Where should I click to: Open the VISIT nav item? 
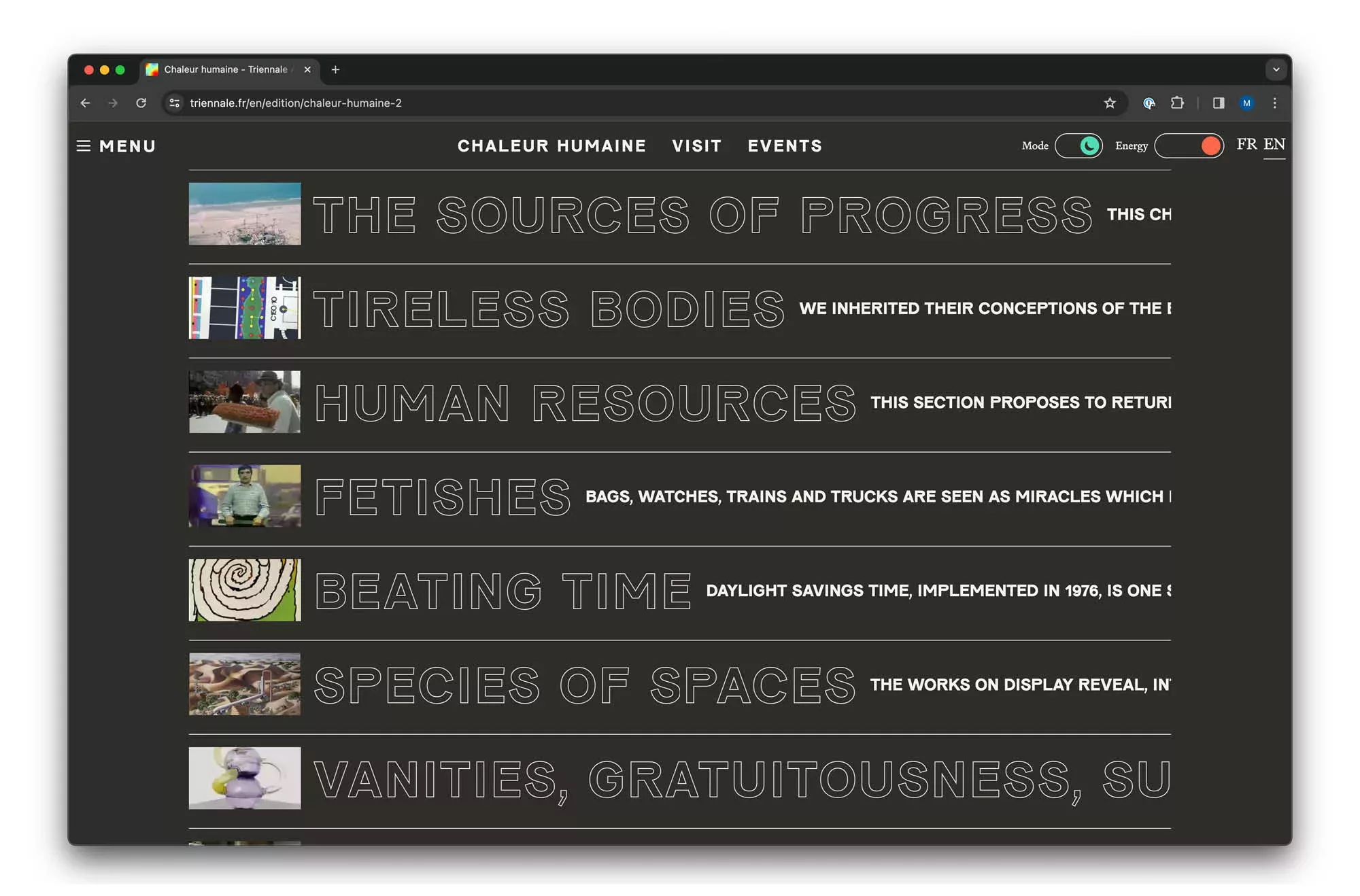coord(696,146)
